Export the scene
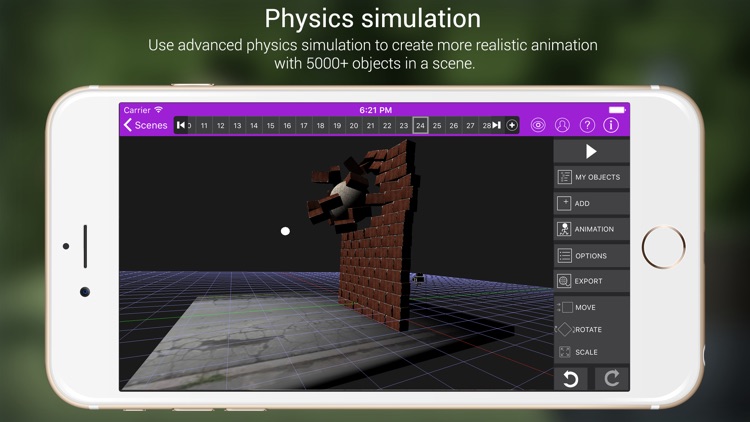This screenshot has width=750, height=422. [591, 281]
